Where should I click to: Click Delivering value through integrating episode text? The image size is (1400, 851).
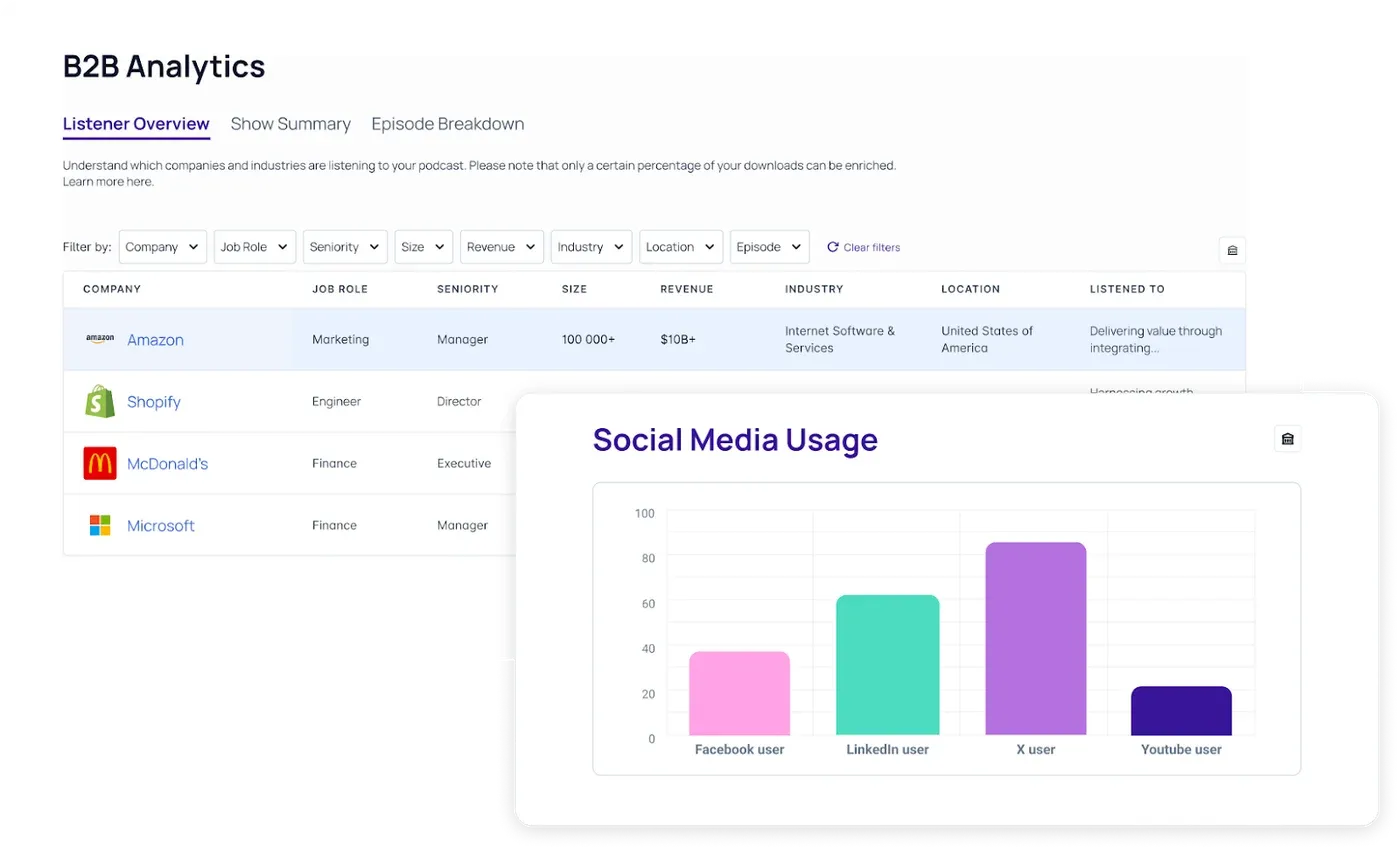point(1156,339)
